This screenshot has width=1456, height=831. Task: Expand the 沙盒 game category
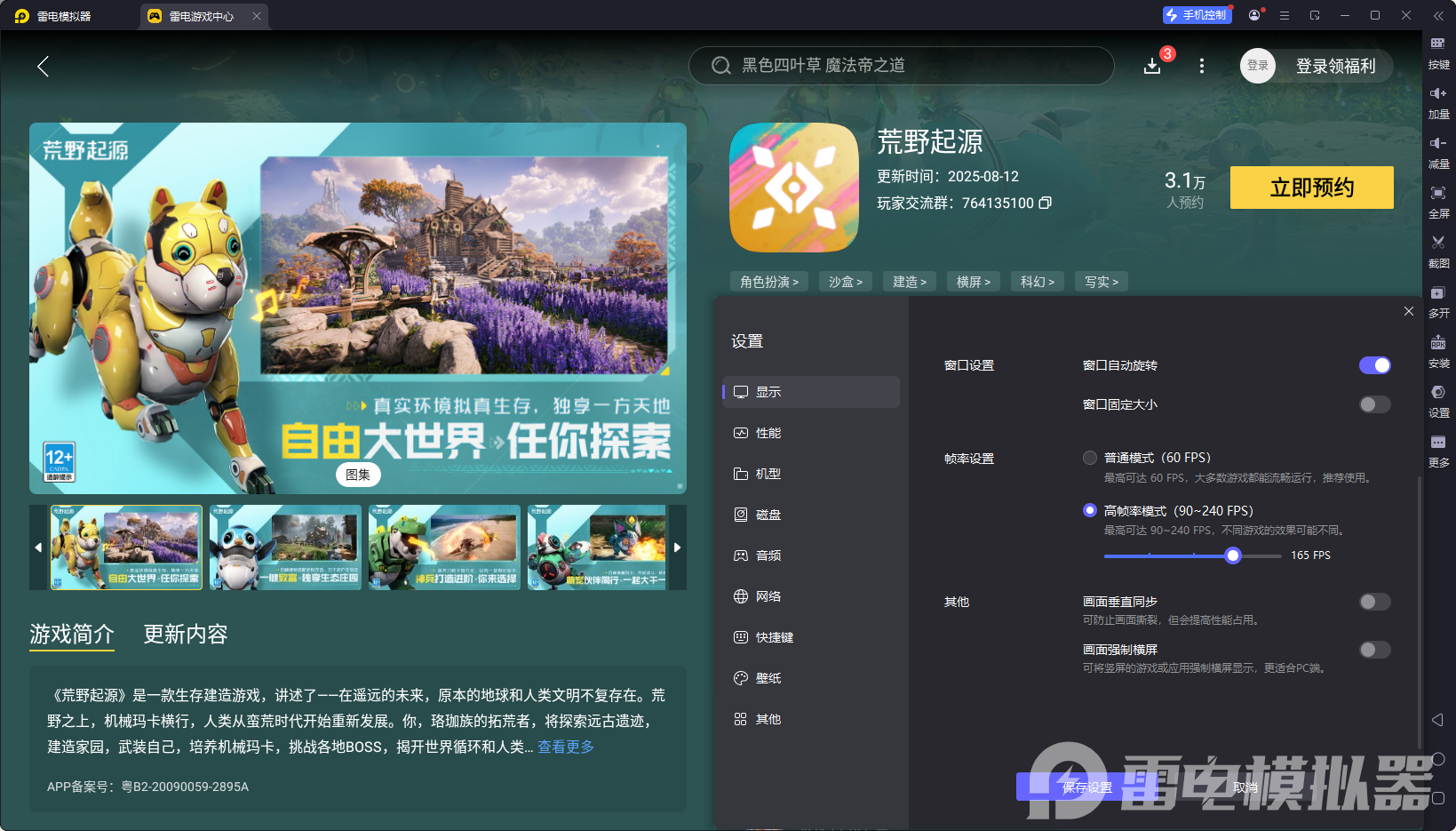click(x=845, y=281)
